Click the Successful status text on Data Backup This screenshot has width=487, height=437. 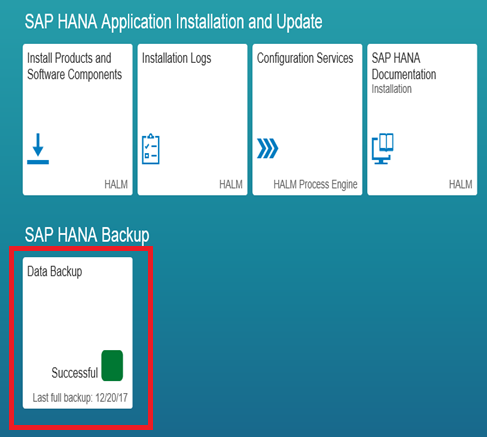(75, 373)
